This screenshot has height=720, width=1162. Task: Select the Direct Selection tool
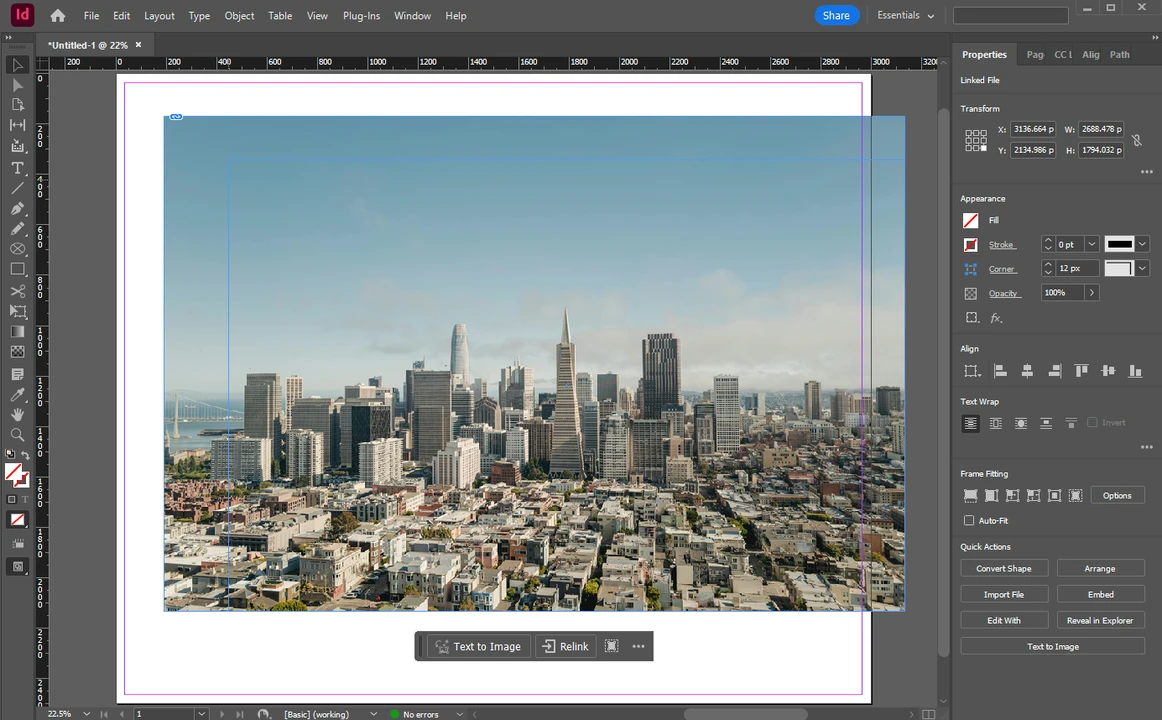(18, 85)
